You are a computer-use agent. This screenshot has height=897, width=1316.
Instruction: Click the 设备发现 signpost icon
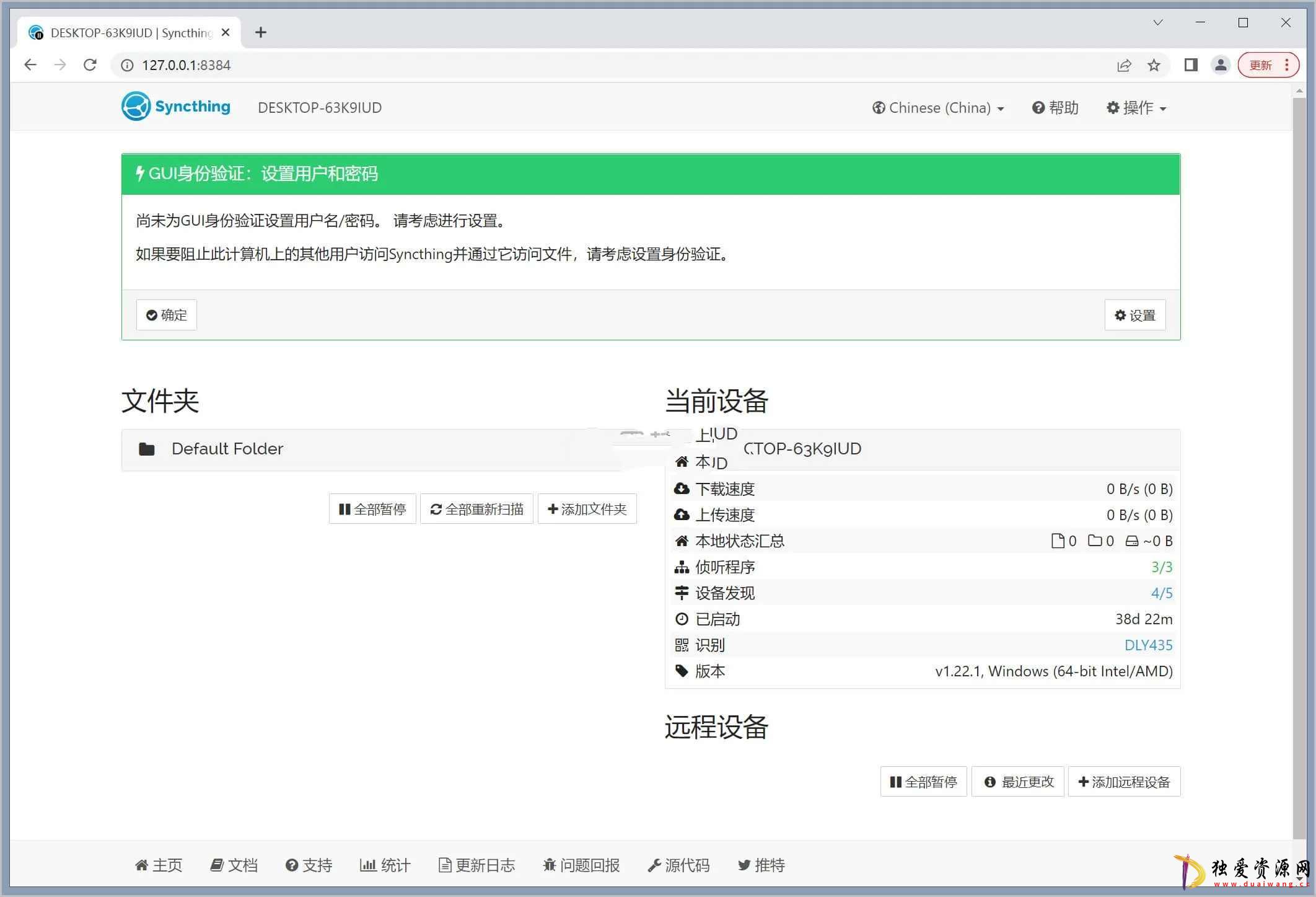(682, 593)
